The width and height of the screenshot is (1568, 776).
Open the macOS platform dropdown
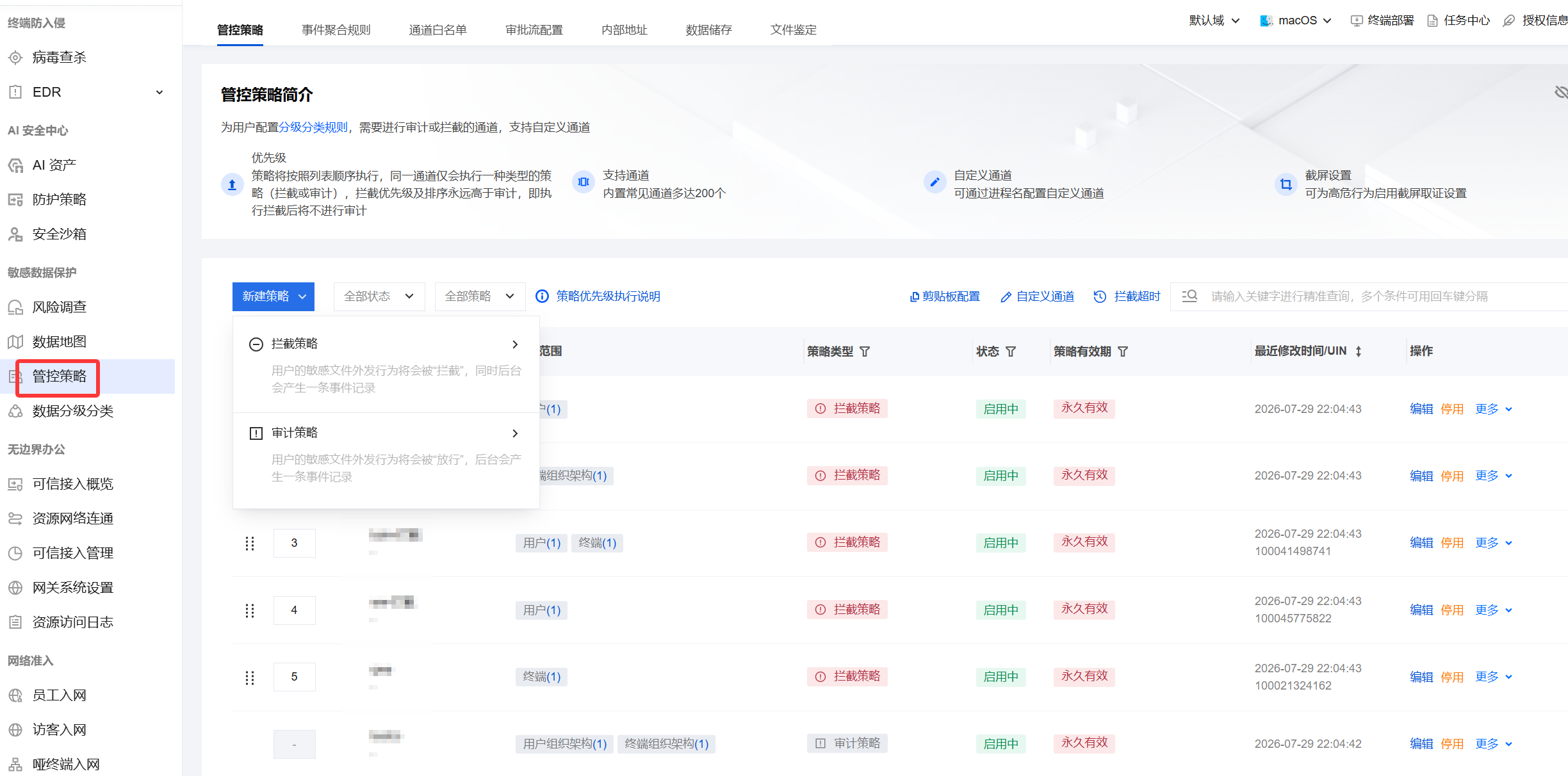[x=1296, y=20]
